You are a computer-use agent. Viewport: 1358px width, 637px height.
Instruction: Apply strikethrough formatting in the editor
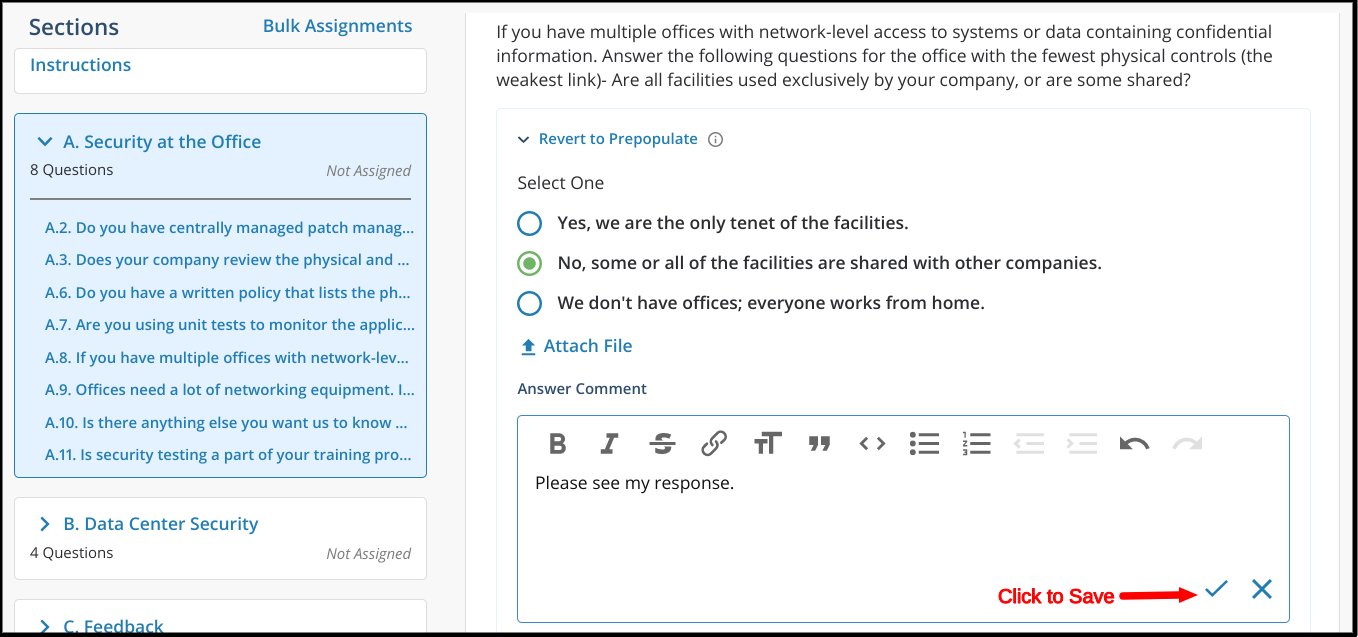coord(661,443)
